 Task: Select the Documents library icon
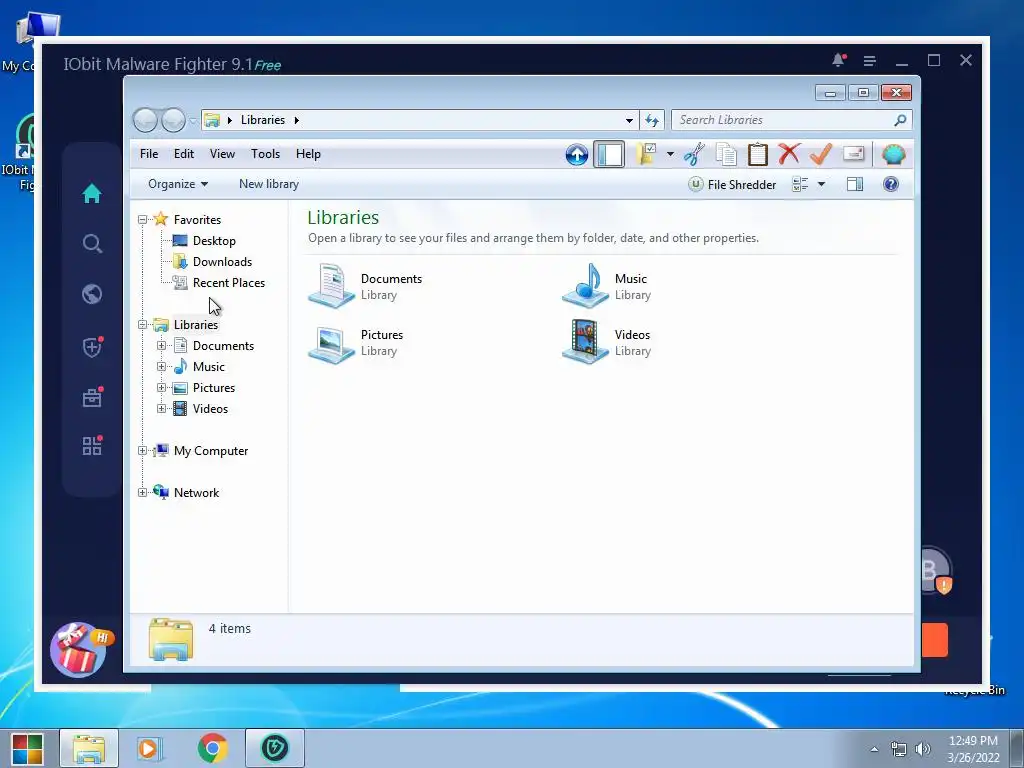[x=331, y=285]
